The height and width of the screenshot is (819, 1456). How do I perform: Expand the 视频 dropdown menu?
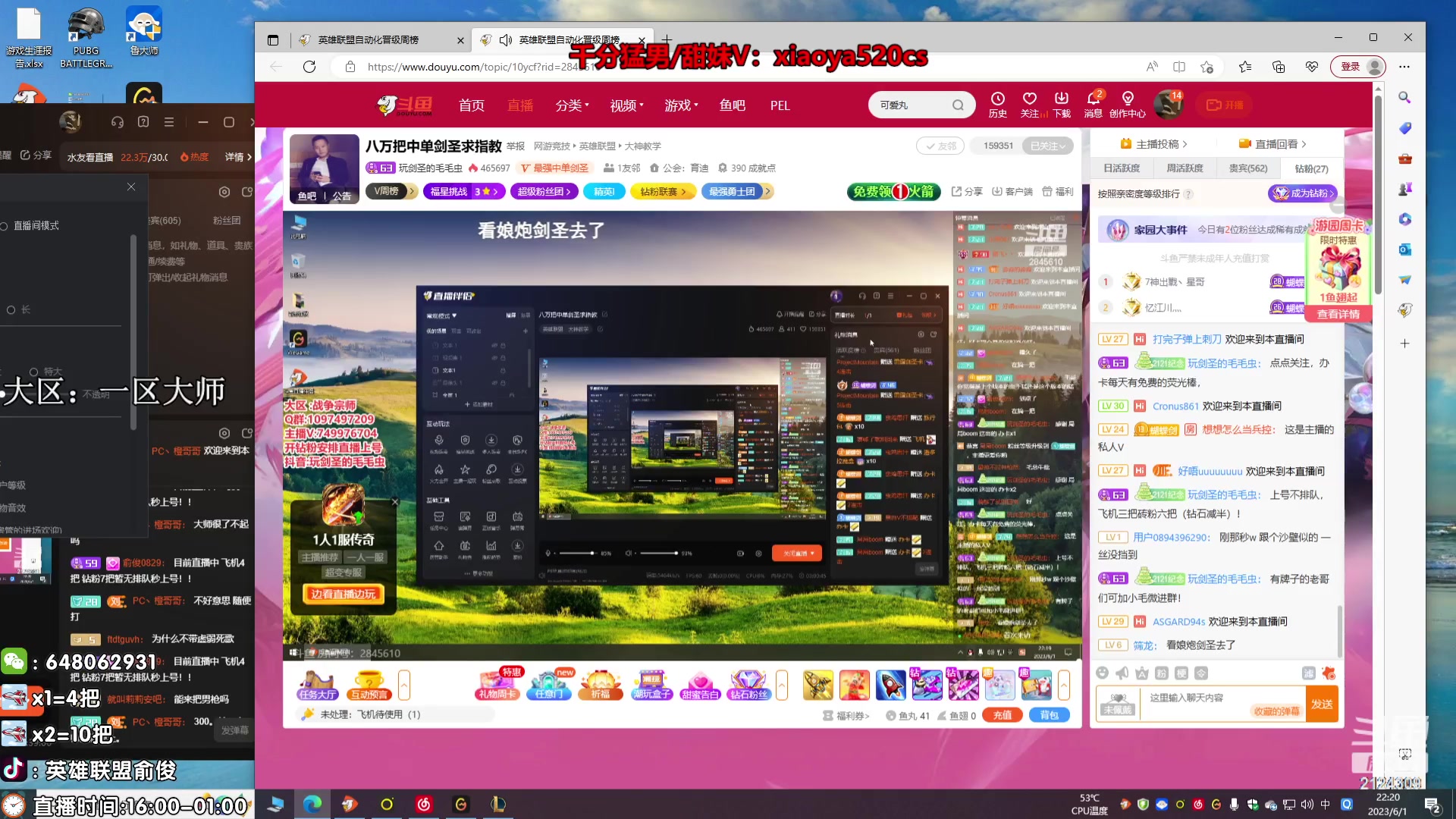626,105
